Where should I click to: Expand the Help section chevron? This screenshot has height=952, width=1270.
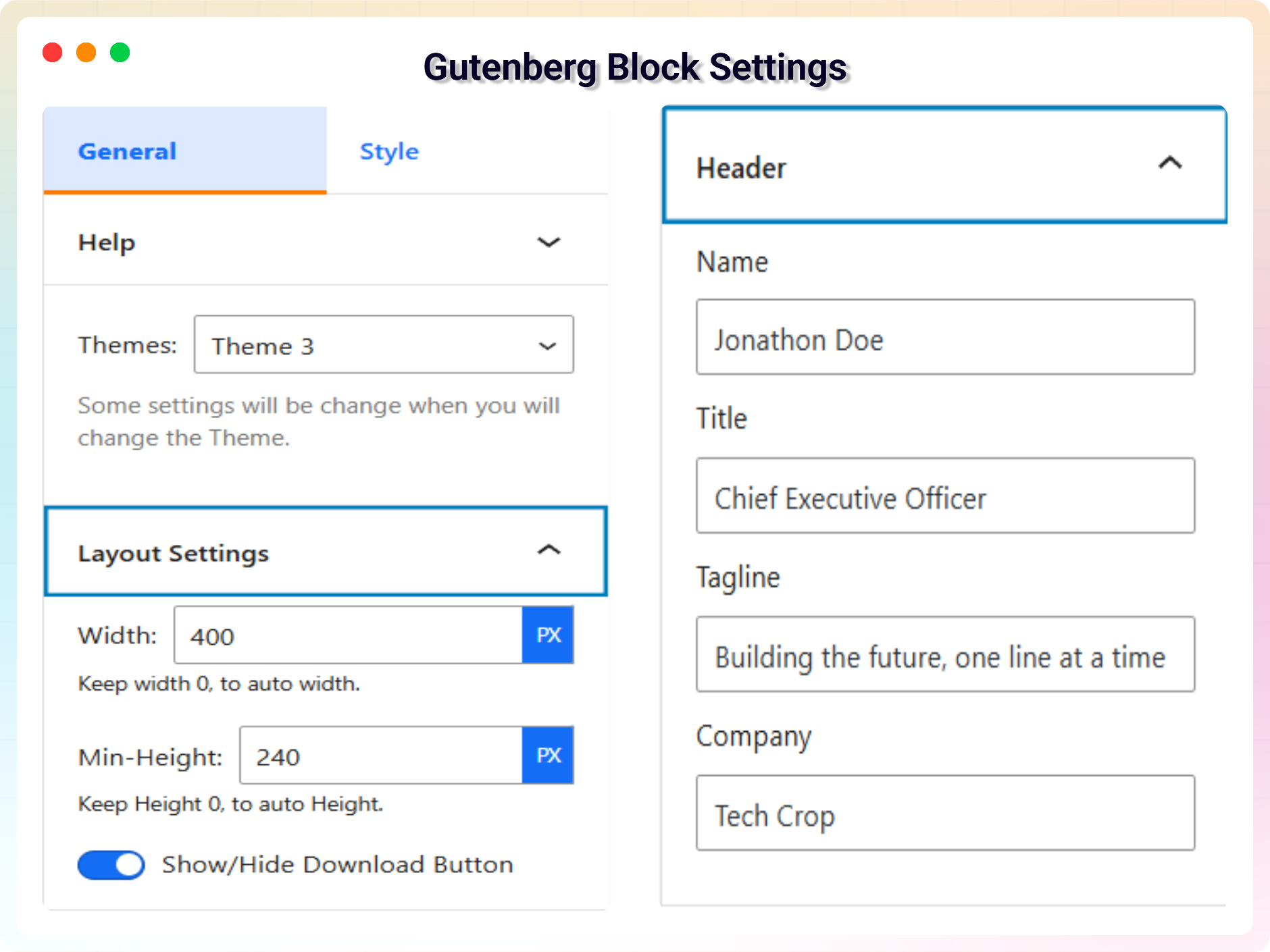point(549,242)
